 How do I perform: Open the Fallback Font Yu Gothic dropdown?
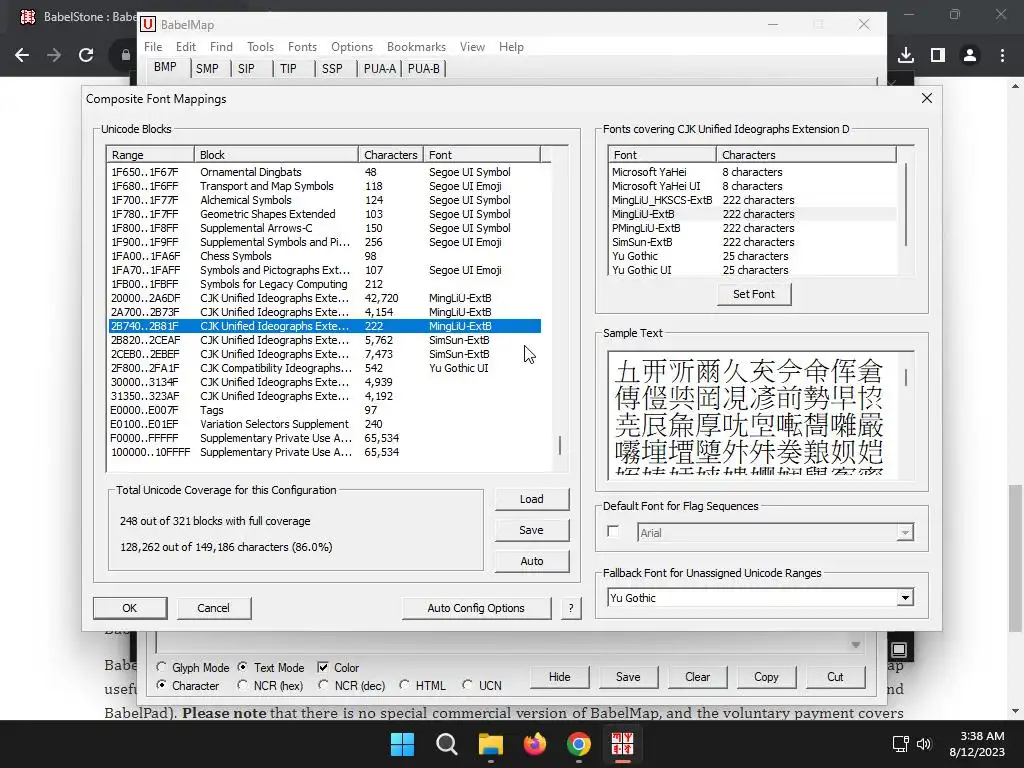coord(904,598)
